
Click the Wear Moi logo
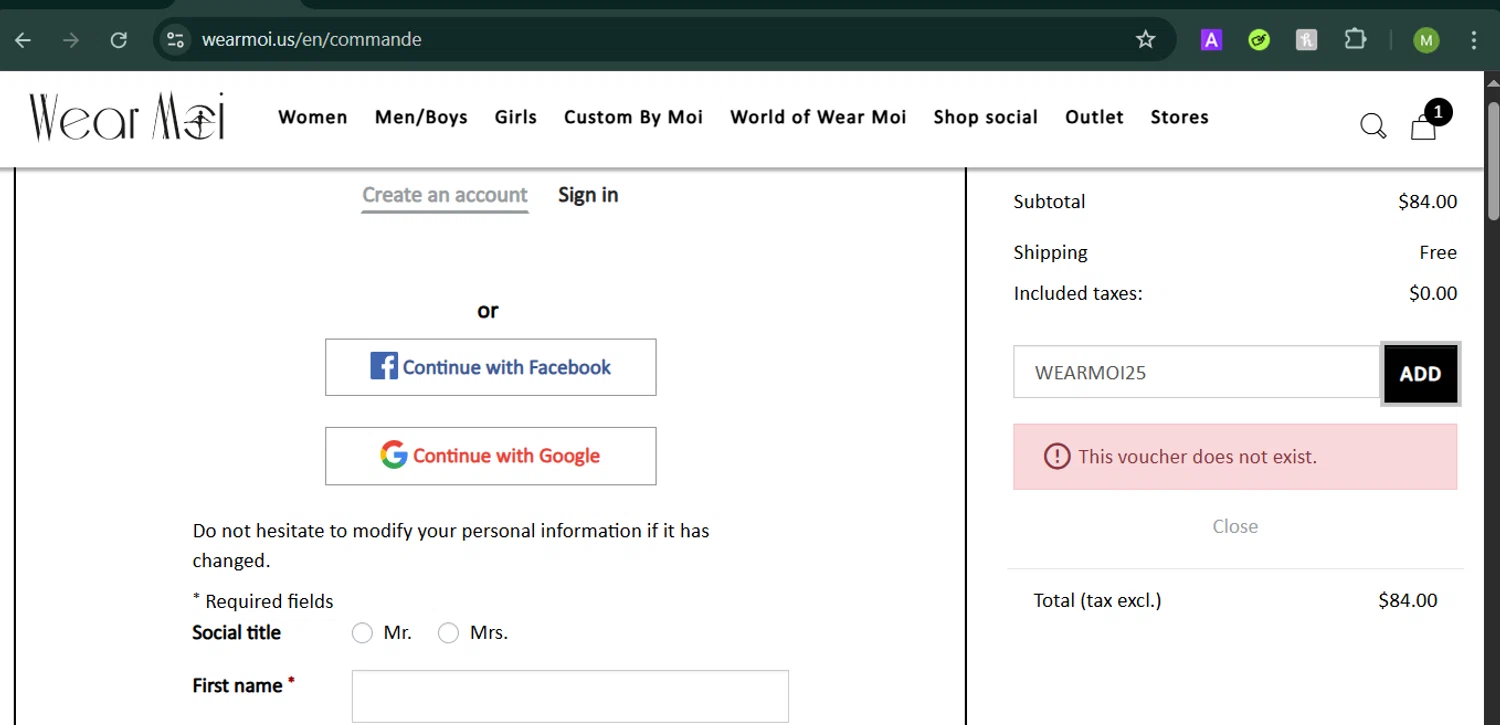pos(127,117)
